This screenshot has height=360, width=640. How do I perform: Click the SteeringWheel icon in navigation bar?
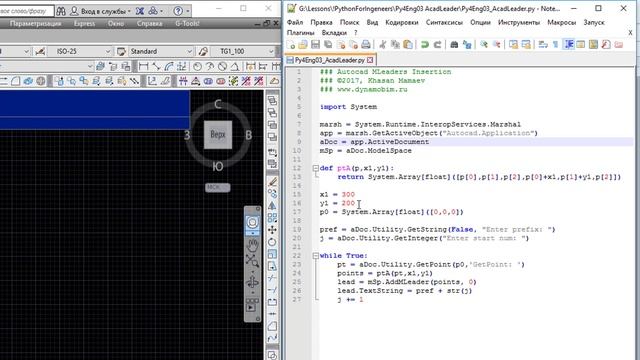point(253,222)
